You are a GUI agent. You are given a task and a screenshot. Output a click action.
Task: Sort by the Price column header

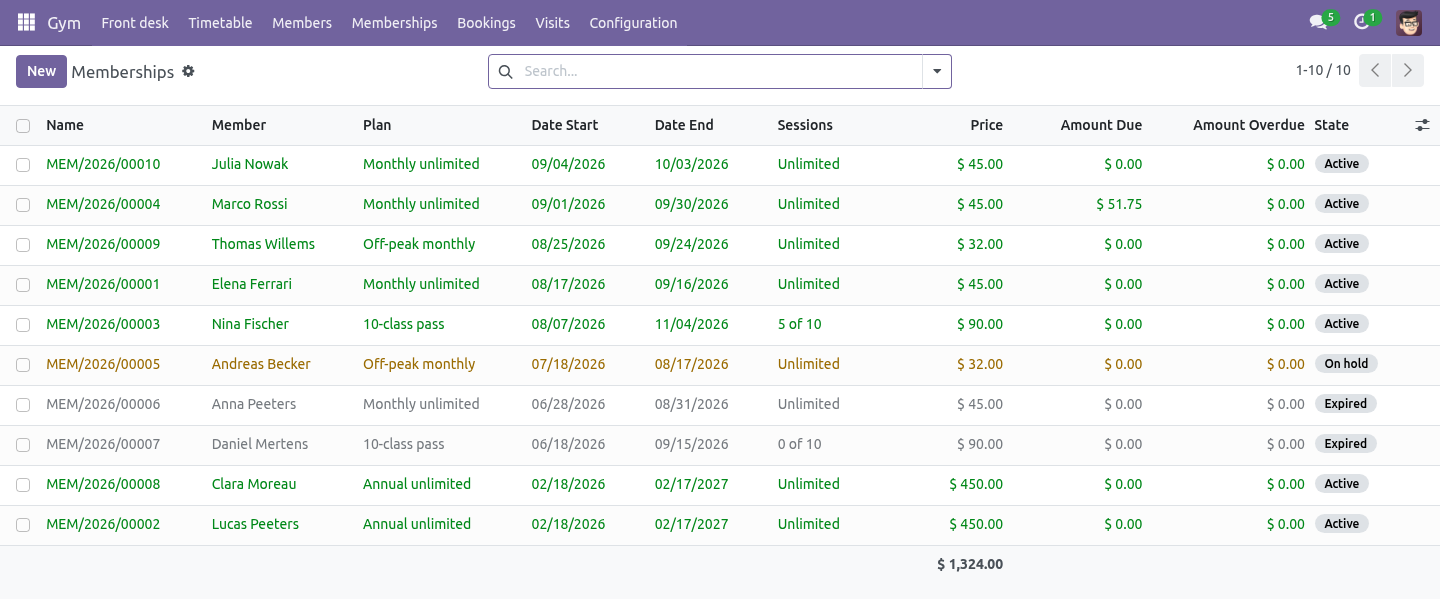click(986, 125)
